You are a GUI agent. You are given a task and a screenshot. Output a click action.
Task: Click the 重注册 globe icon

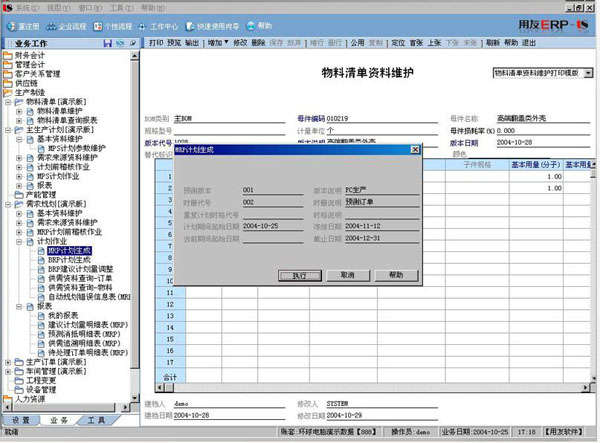[x=12, y=26]
